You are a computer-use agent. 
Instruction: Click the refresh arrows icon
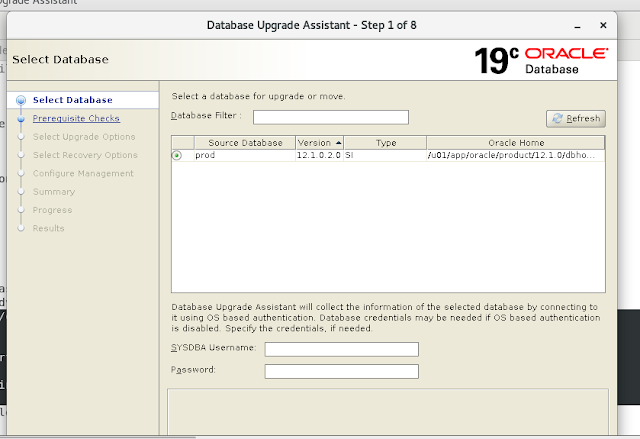click(557, 118)
